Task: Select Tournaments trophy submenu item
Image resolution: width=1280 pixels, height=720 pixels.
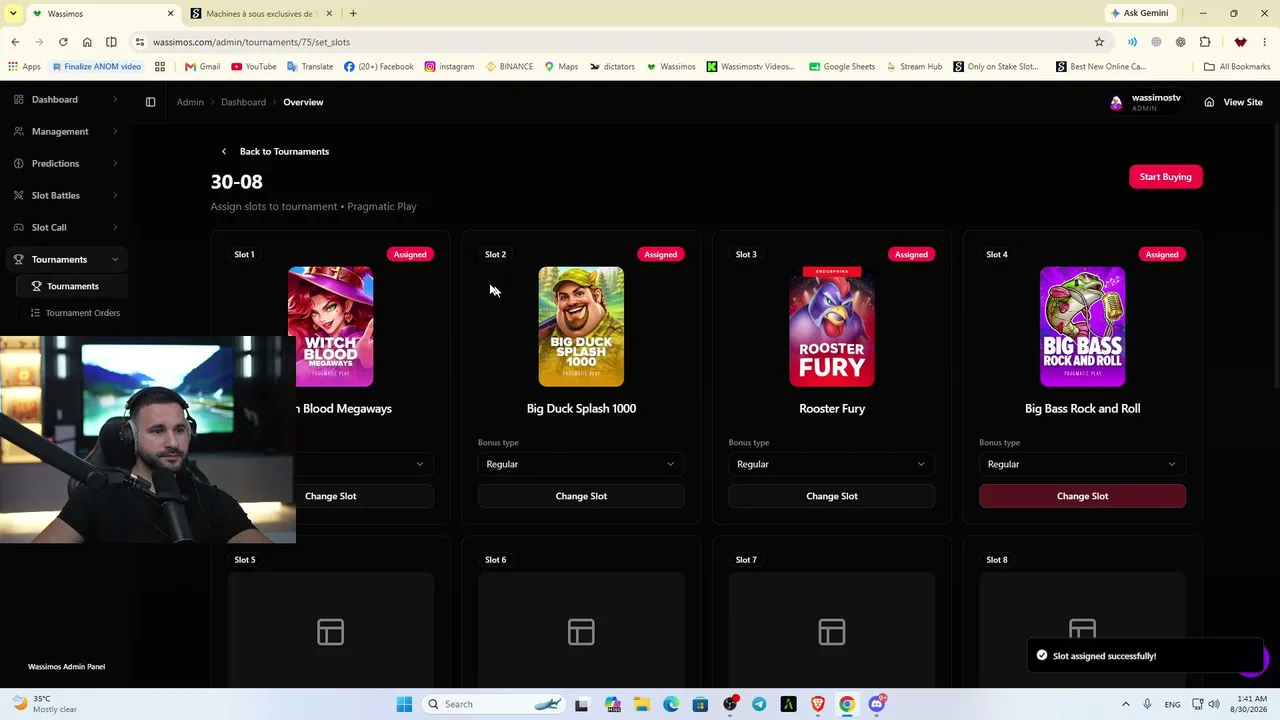Action: 72,286
